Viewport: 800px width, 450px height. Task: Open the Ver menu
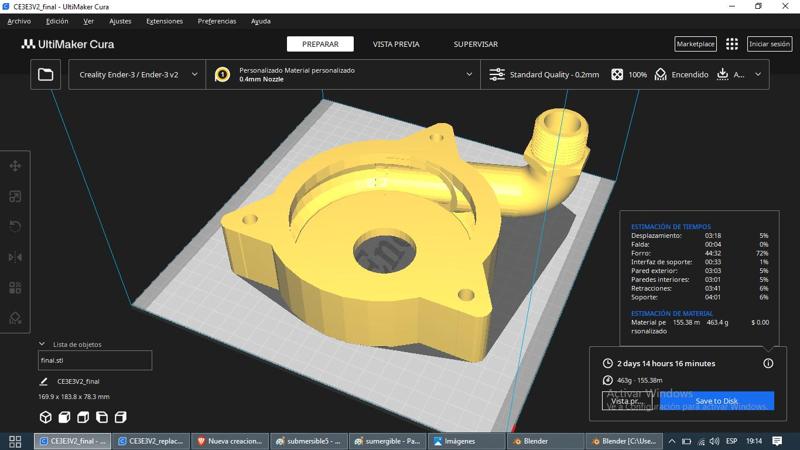pyautogui.click(x=88, y=21)
